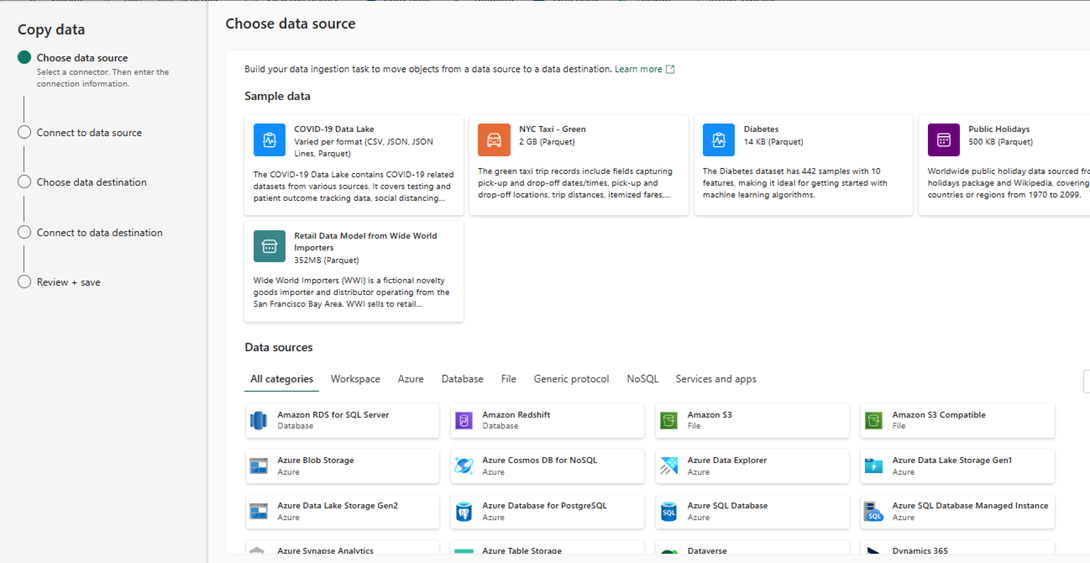Select the Choose data source step indicator

point(24,58)
